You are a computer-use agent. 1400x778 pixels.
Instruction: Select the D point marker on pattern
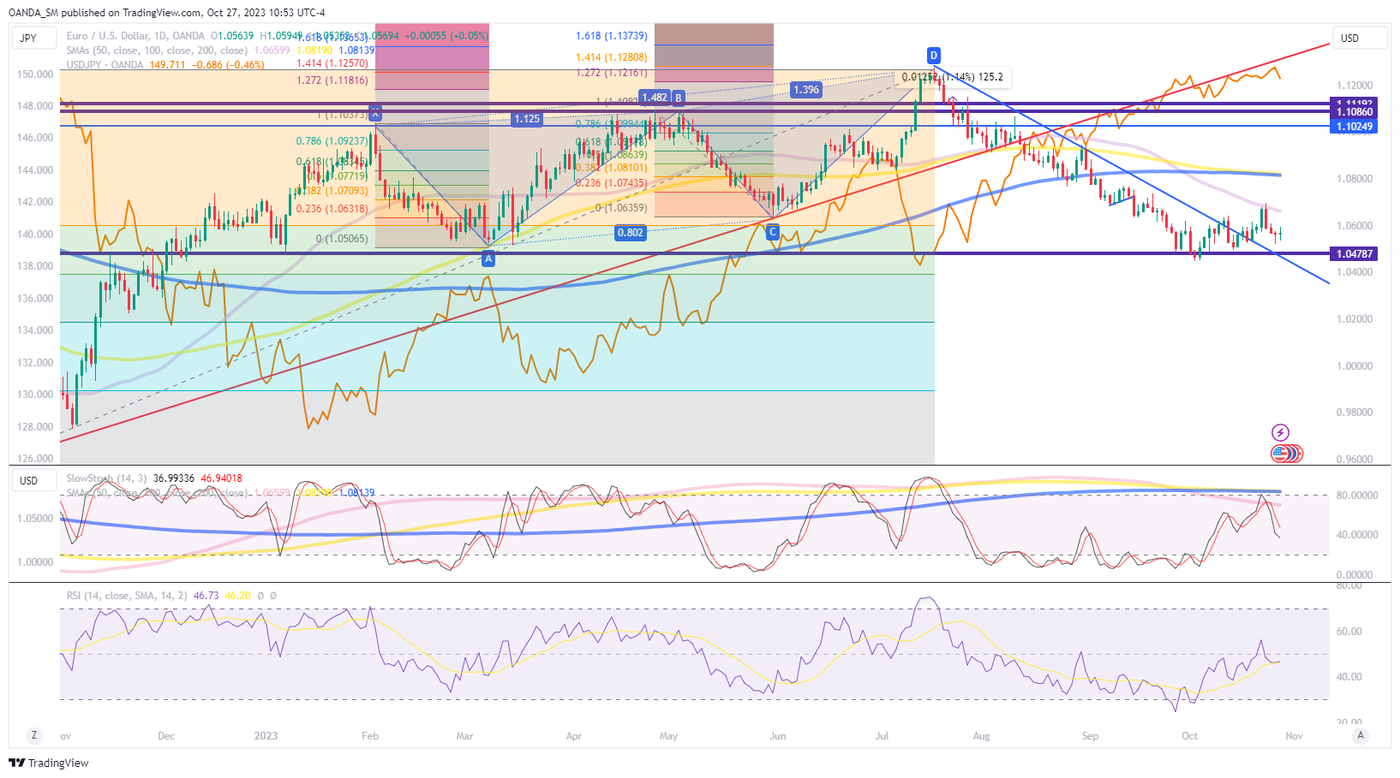932,54
